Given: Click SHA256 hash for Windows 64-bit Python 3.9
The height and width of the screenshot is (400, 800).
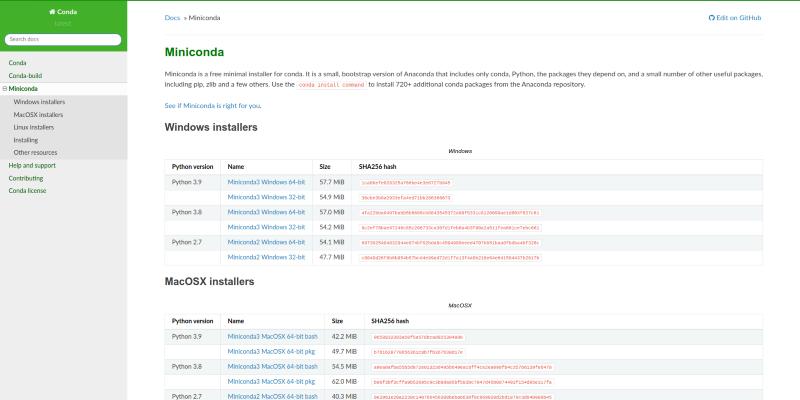Looking at the screenshot, I should point(406,183).
